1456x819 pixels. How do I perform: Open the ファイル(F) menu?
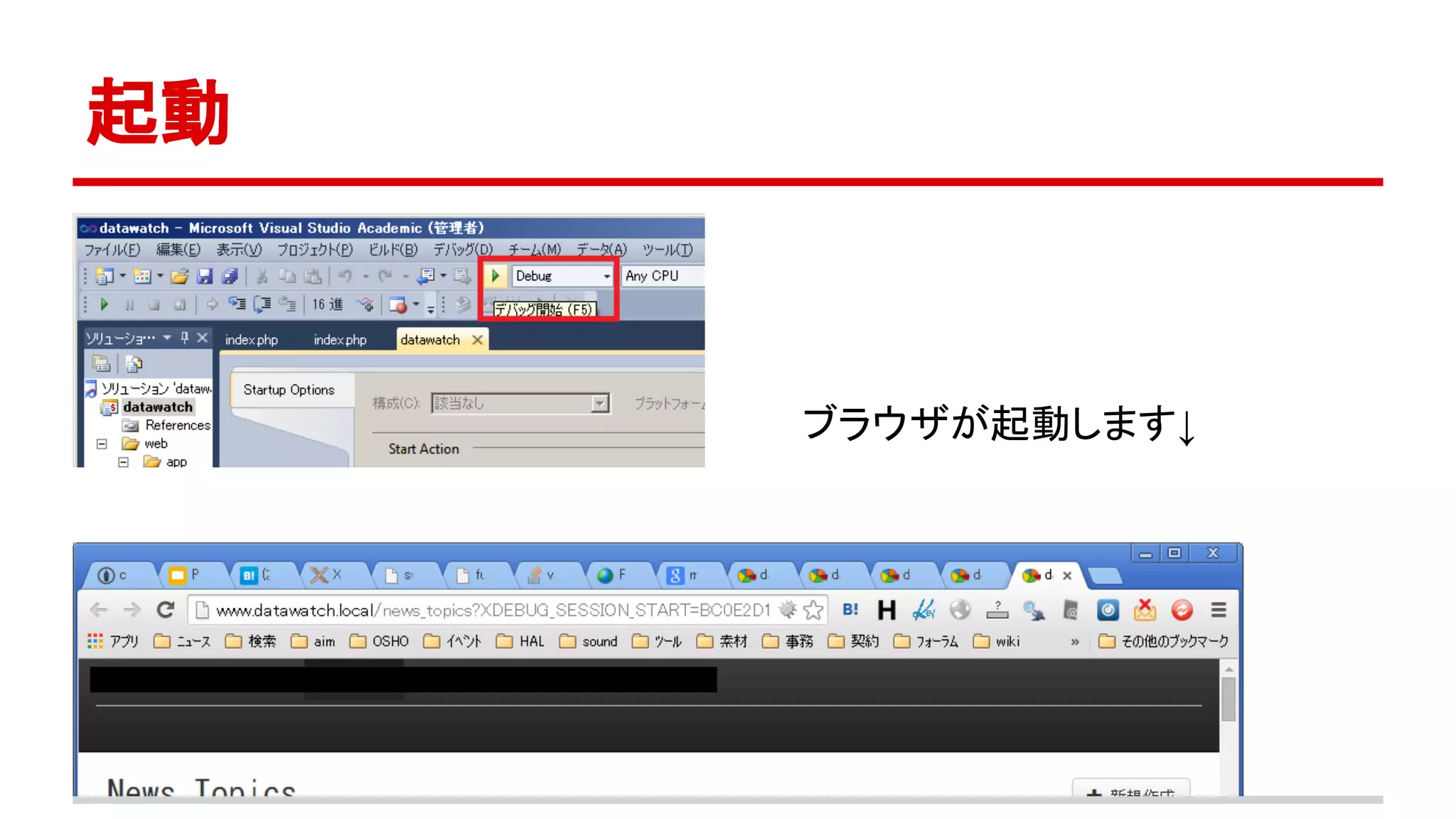click(x=112, y=250)
